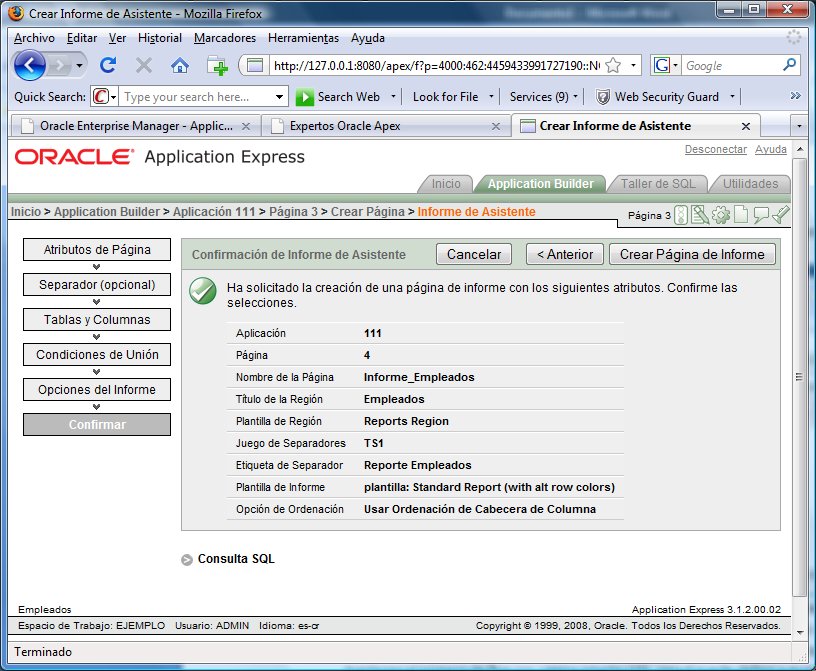
Task: Click the Stop loading X icon
Action: click(144, 66)
